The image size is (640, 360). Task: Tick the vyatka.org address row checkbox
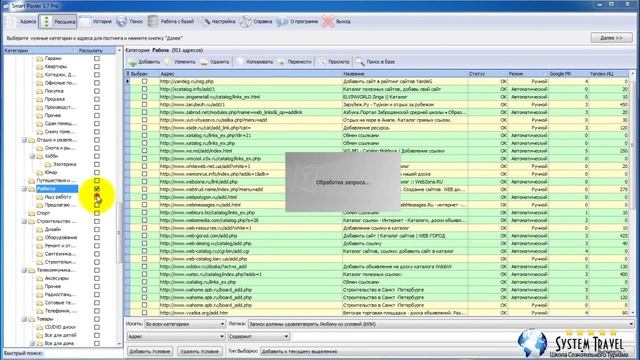click(144, 313)
